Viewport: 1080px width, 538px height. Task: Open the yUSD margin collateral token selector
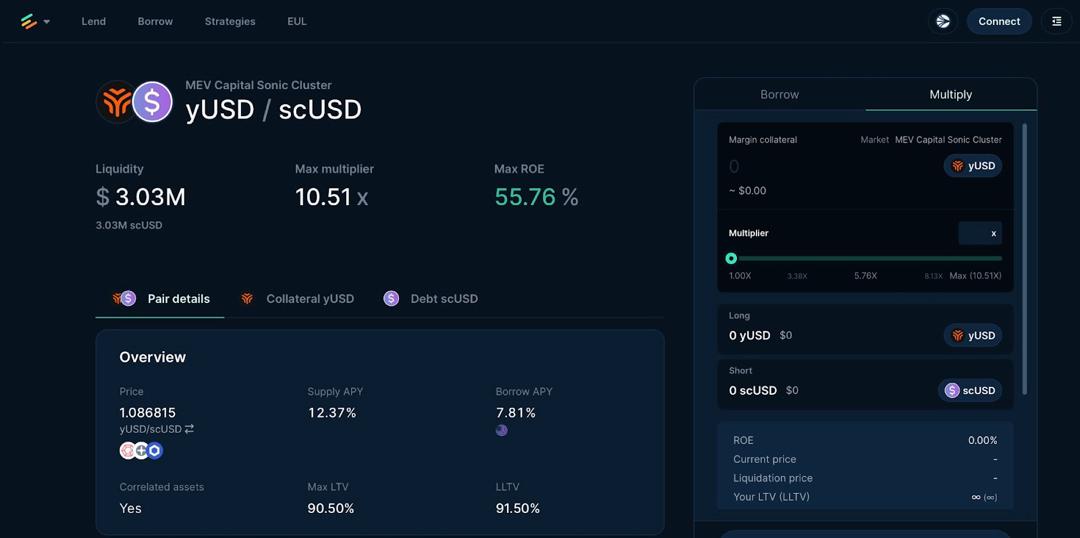973,166
